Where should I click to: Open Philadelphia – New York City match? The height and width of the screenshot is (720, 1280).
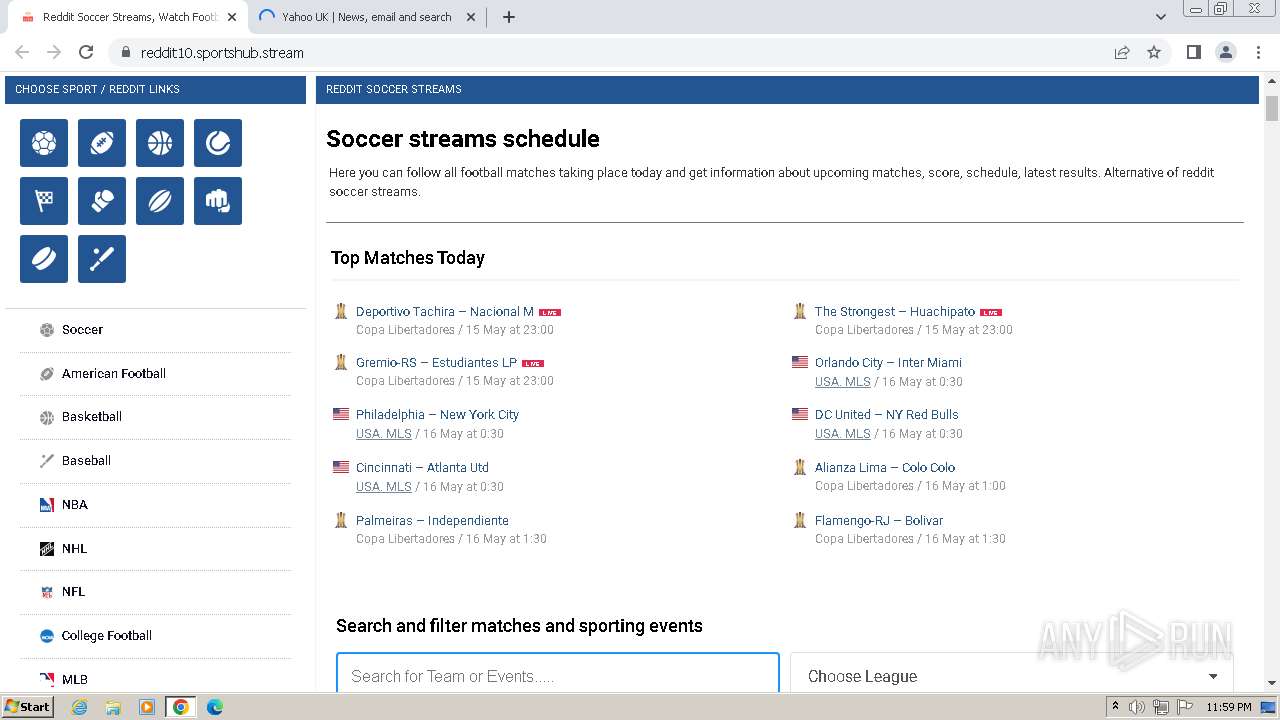[x=437, y=415]
